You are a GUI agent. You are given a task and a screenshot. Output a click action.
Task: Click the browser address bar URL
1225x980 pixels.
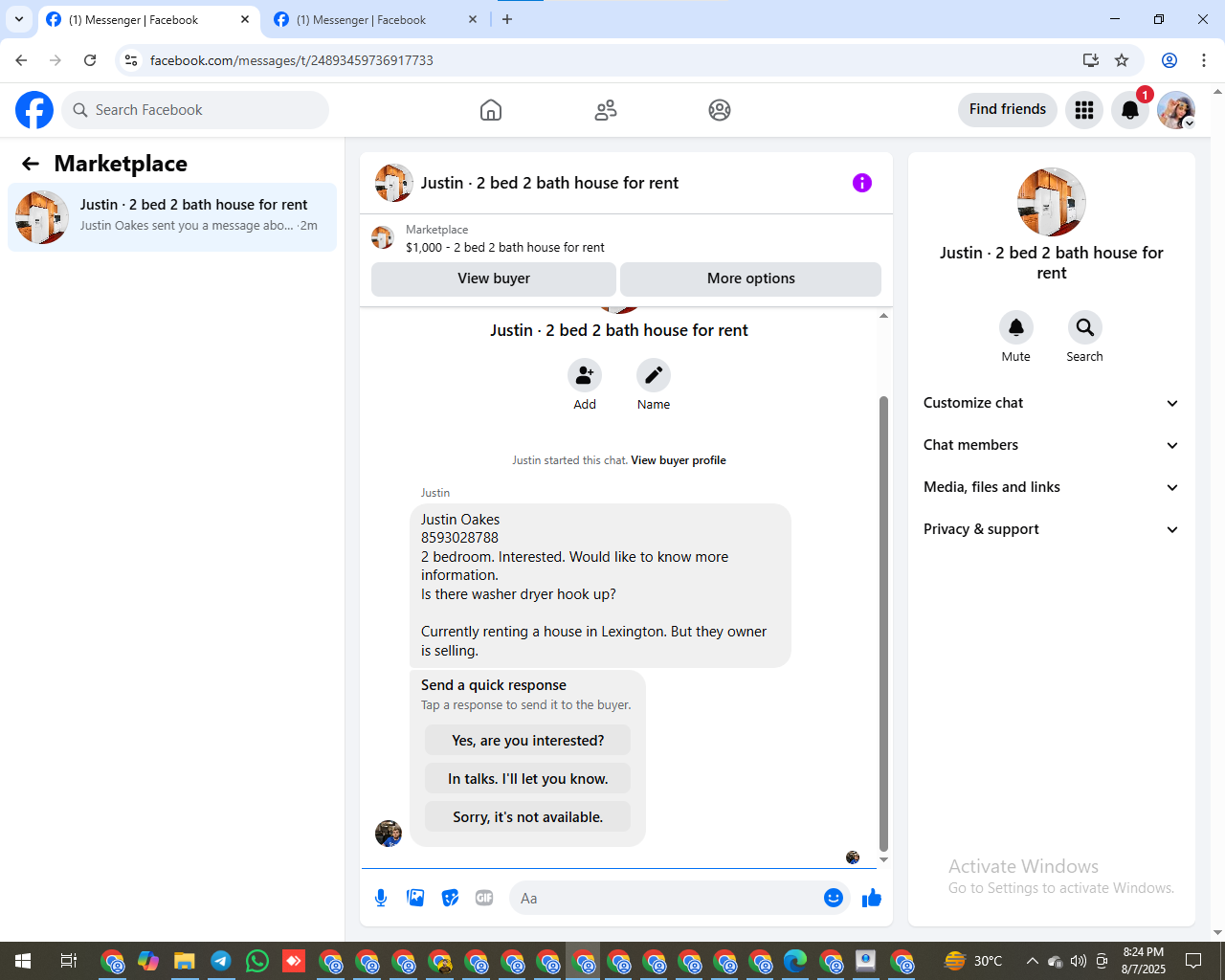(292, 60)
